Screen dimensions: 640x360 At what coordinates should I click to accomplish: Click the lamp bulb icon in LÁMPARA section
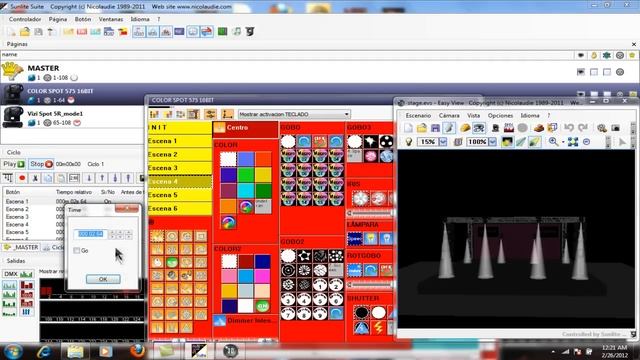pos(371,239)
